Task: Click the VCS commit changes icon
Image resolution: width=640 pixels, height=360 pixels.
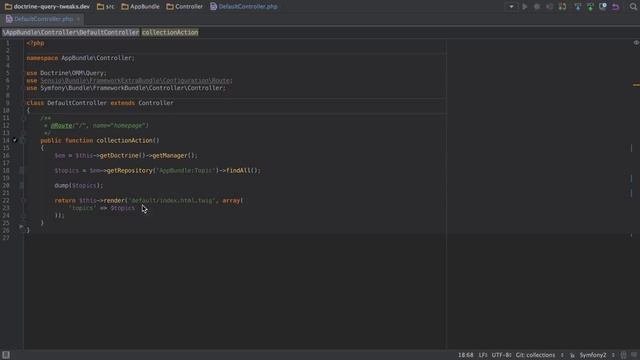Action: pyautogui.click(x=590, y=7)
